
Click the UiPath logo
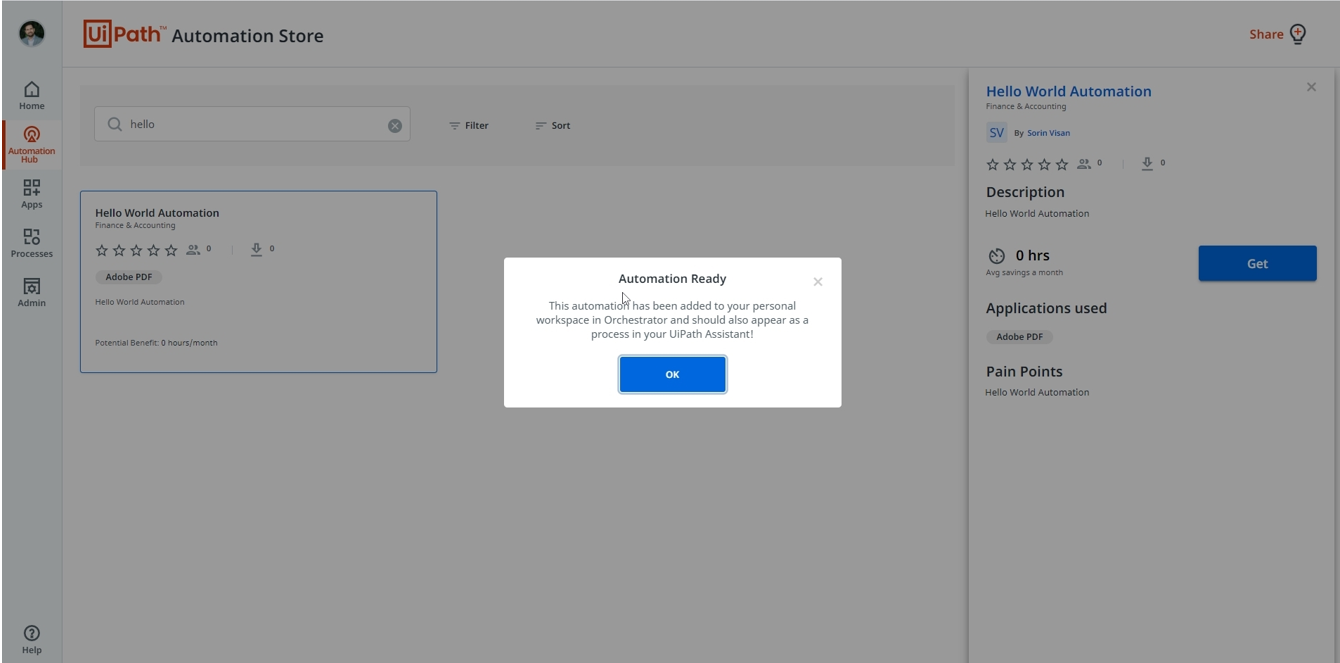pyautogui.click(x=125, y=34)
